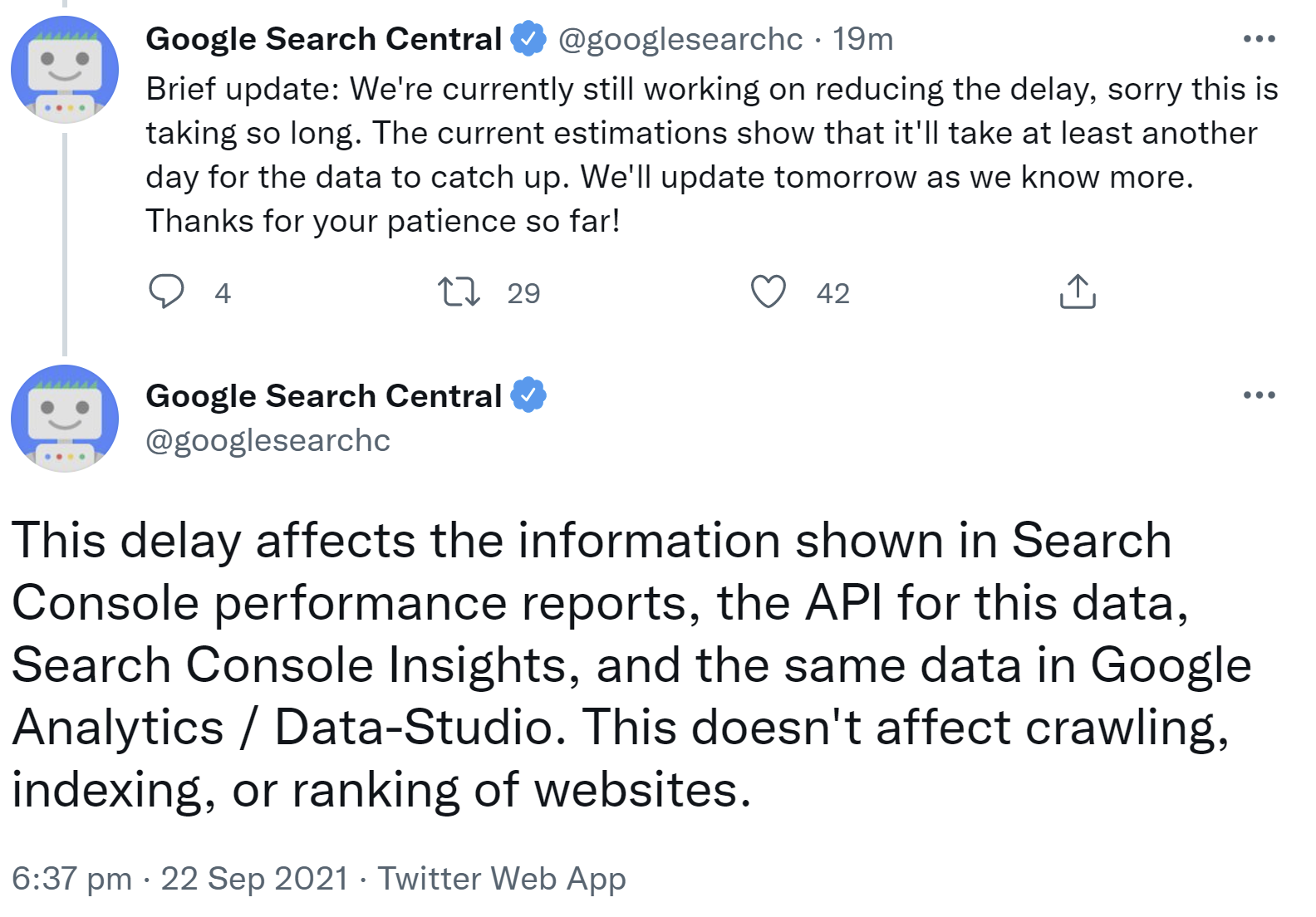Click the 6:37 pm timestamp link
Image resolution: width=1316 pixels, height=917 pixels.
tap(71, 879)
